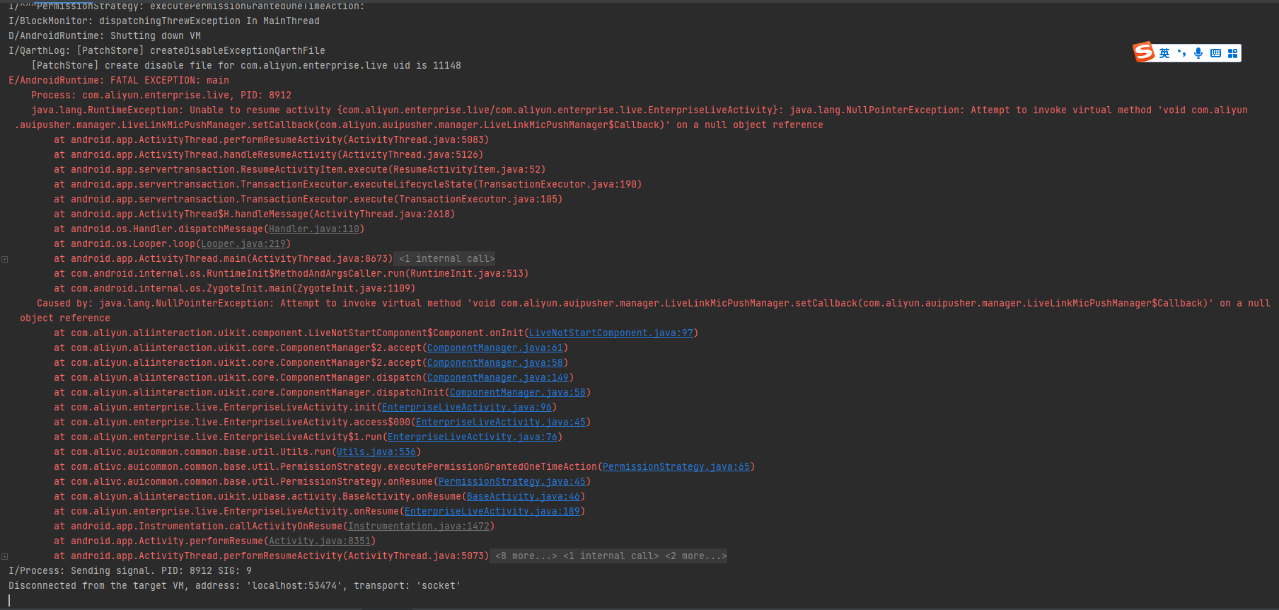Viewport: 1279px width, 610px height.
Task: Click the 'TransactionExecutor.executeLifecycleState' stack line
Action: pyautogui.click(x=347, y=185)
